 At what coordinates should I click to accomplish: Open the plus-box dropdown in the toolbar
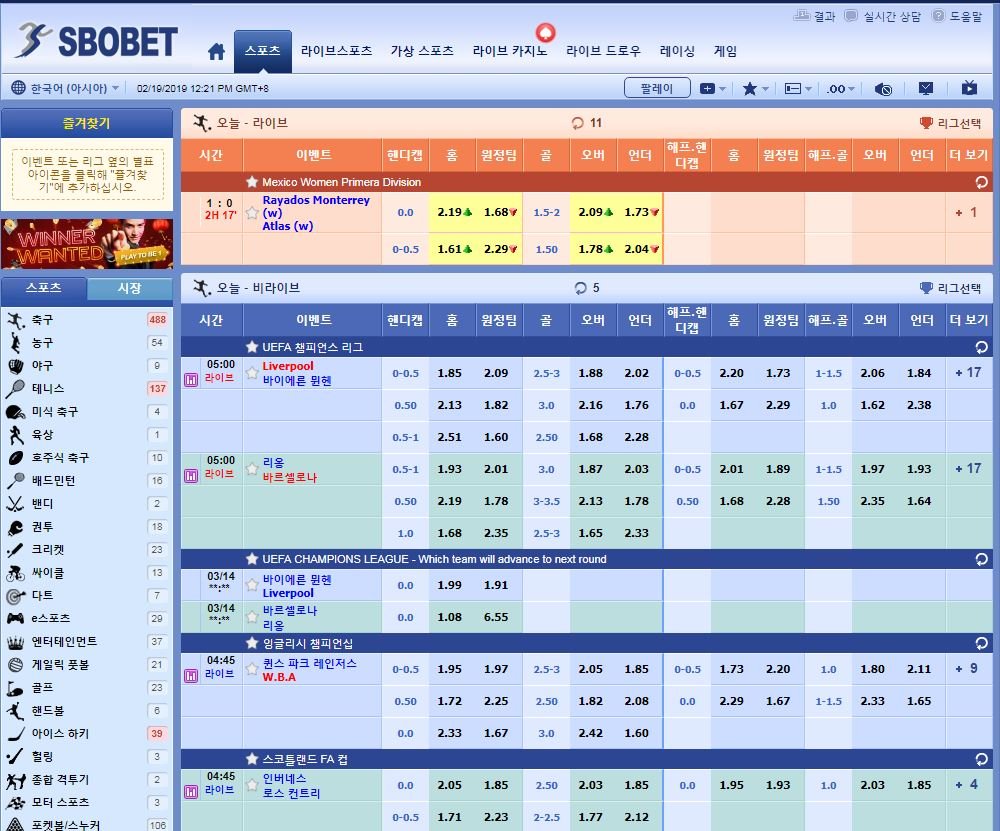(x=712, y=89)
